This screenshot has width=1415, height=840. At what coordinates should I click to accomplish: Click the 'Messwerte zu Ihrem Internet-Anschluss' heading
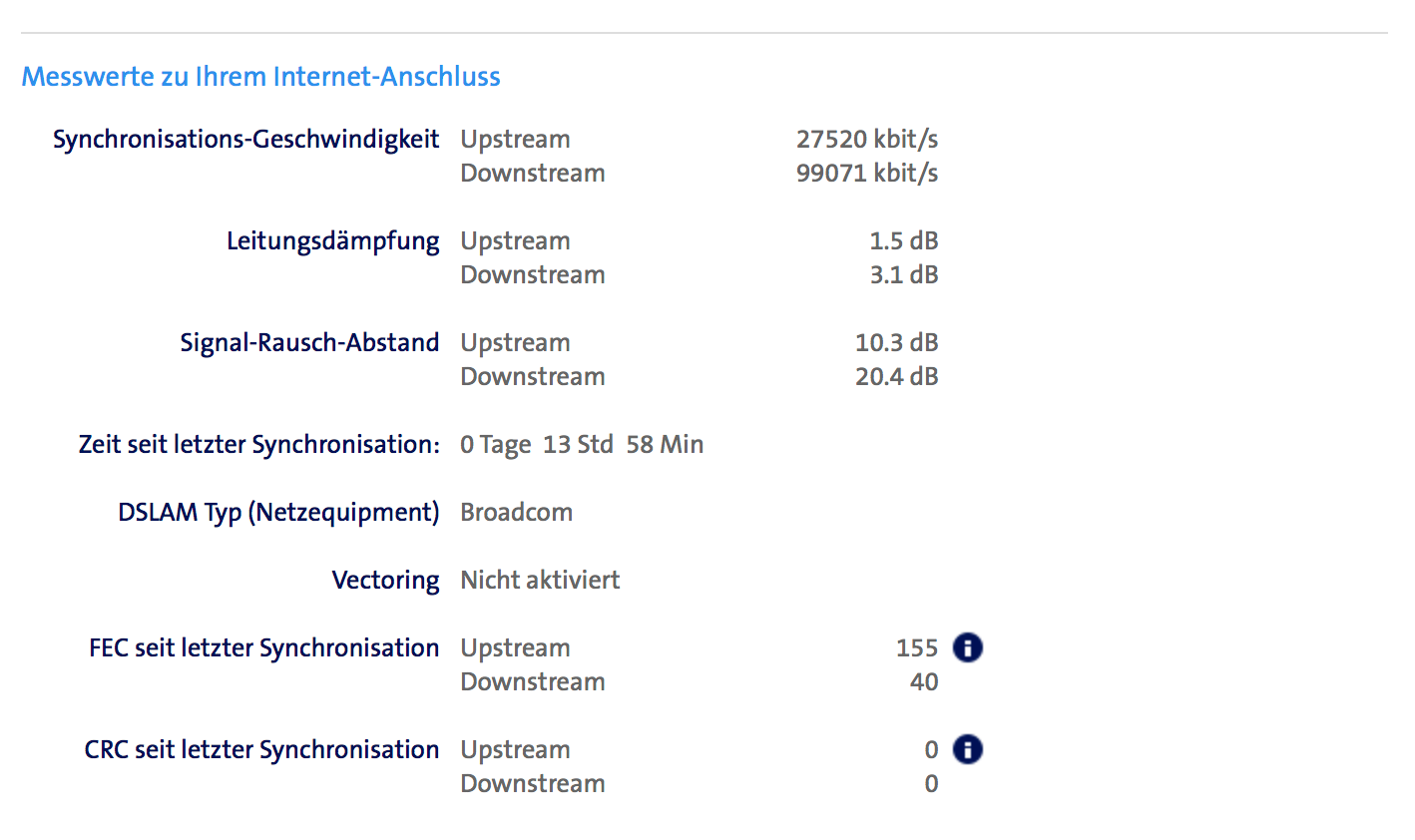click(261, 77)
